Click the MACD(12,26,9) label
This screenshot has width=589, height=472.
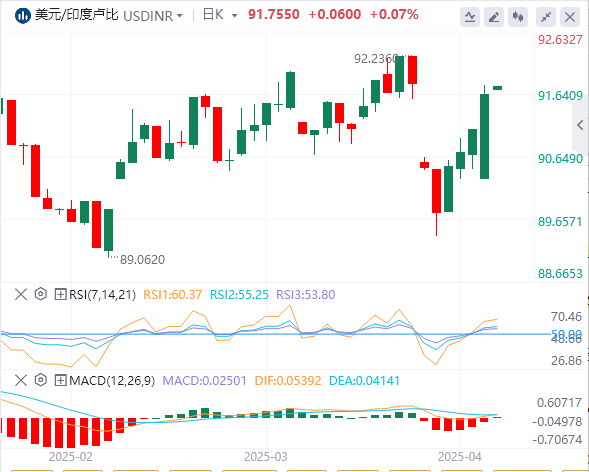click(x=112, y=381)
